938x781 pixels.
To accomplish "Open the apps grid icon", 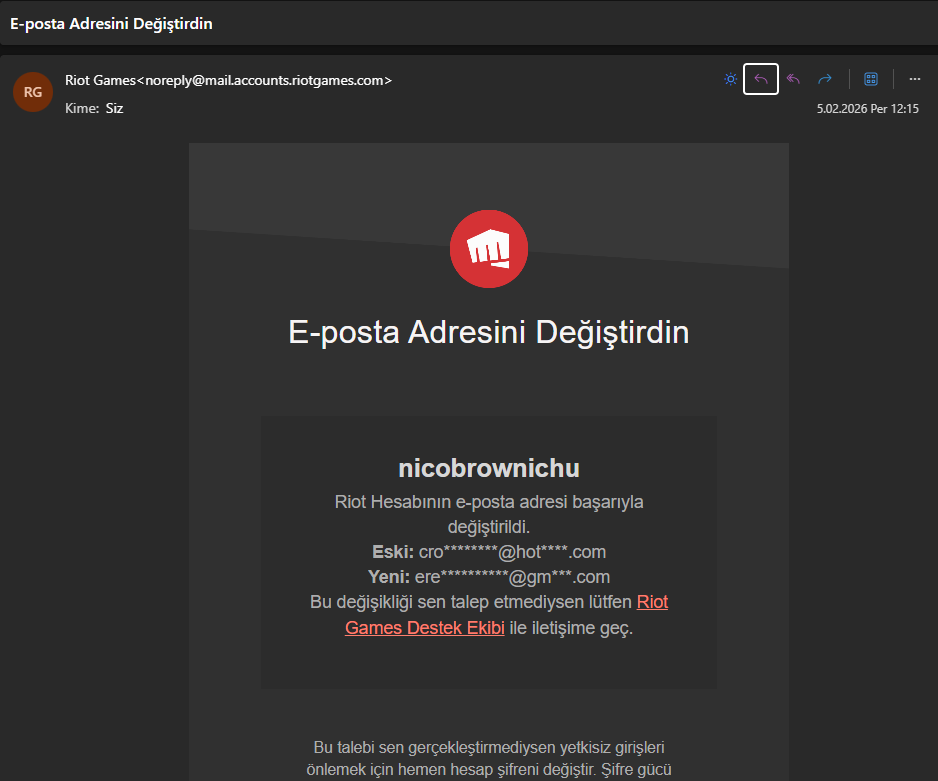I will 871,79.
